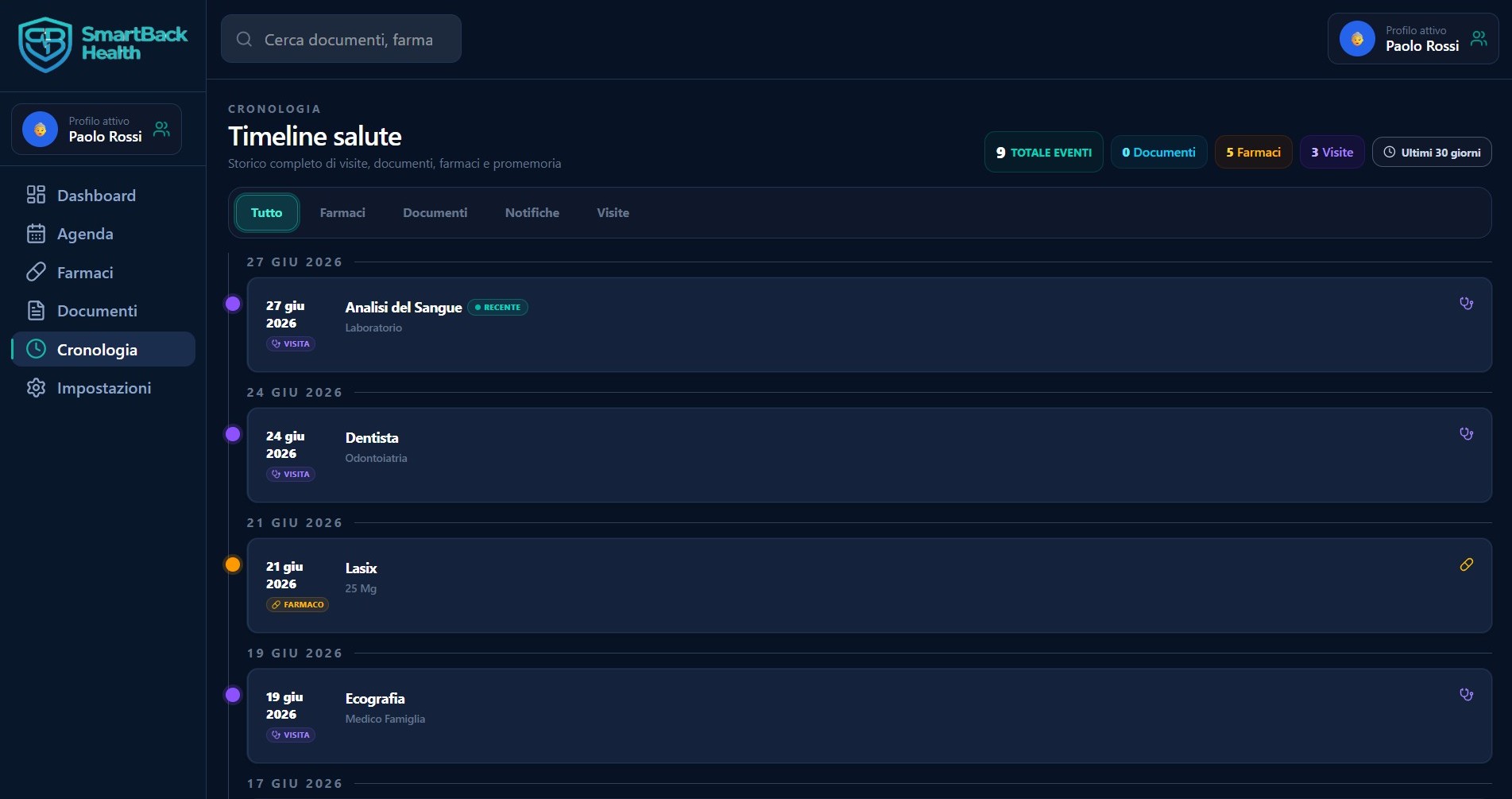Click the 3 Visite counter badge
This screenshot has width=1512, height=799.
coord(1332,152)
